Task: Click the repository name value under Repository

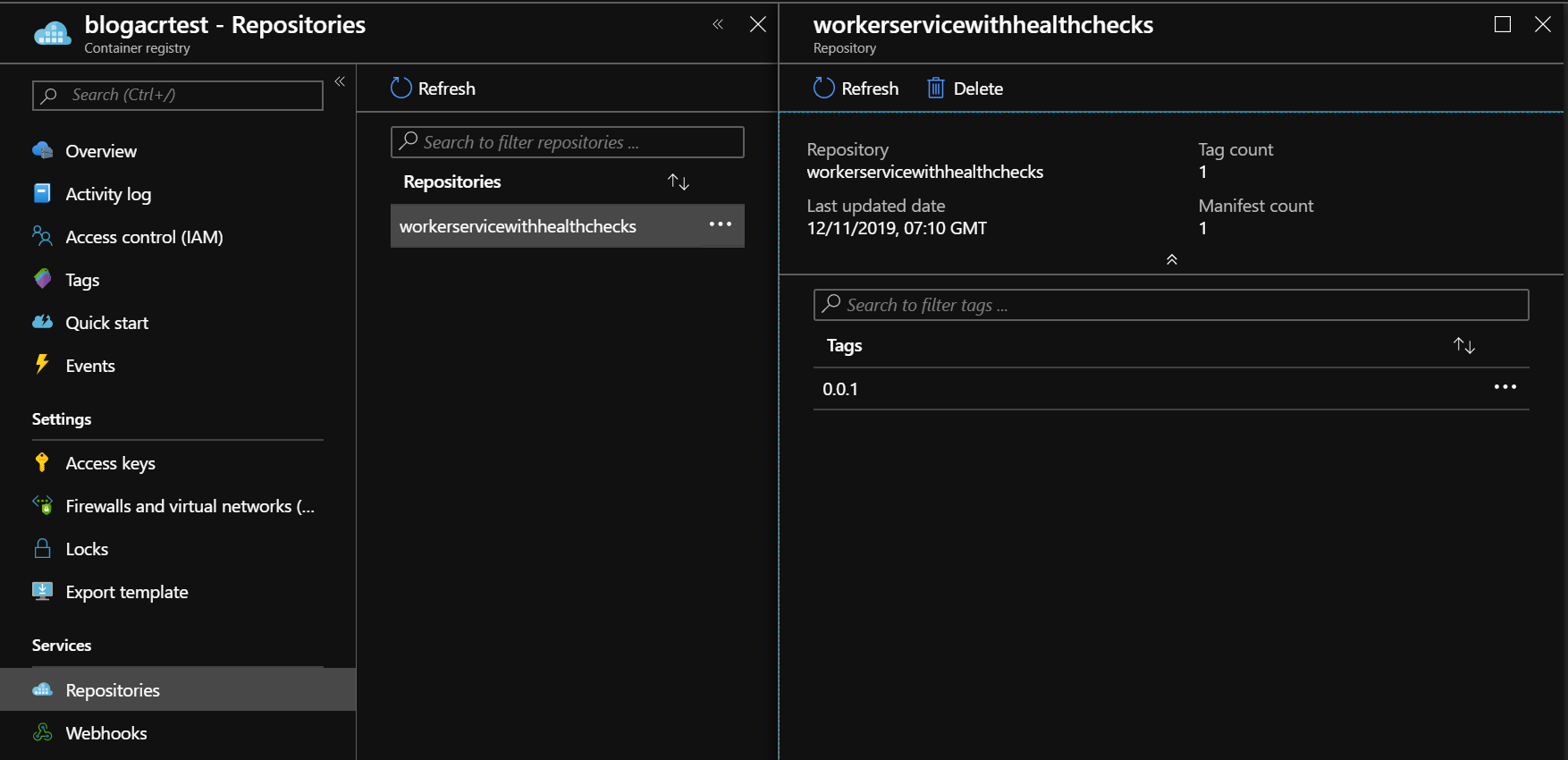Action: pos(925,172)
